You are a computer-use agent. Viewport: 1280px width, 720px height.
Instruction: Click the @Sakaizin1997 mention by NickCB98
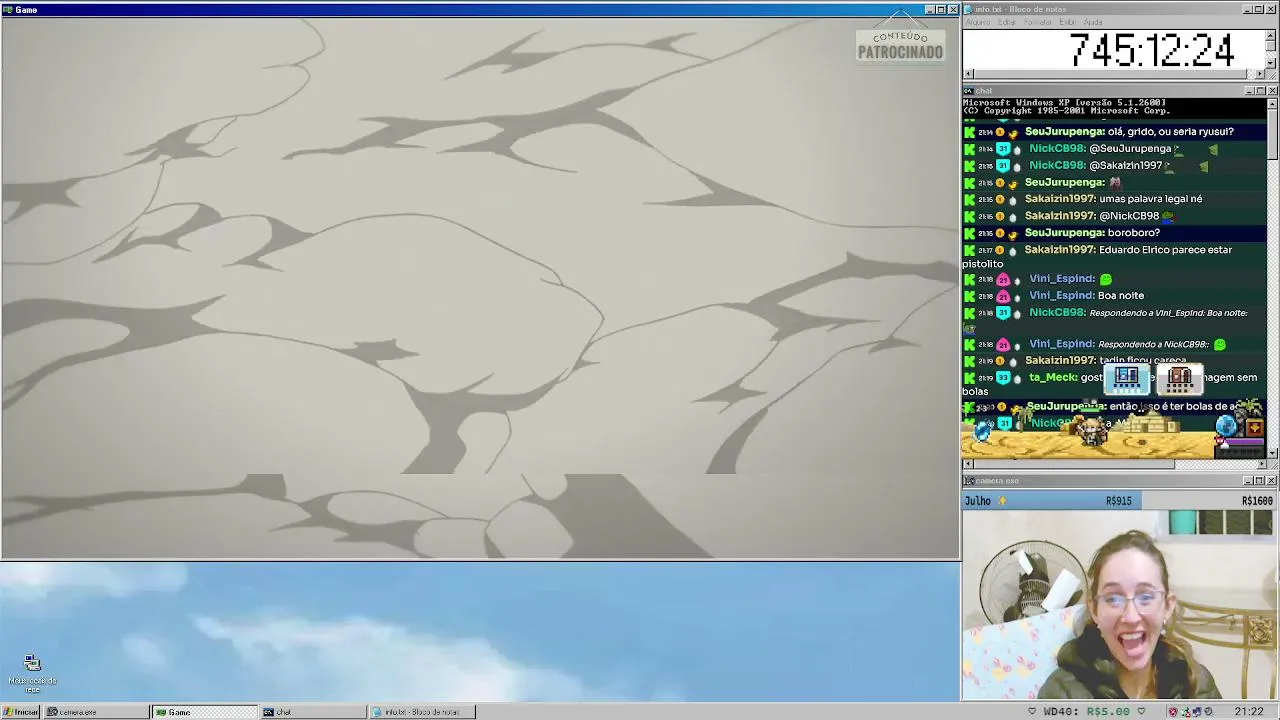click(1126, 166)
